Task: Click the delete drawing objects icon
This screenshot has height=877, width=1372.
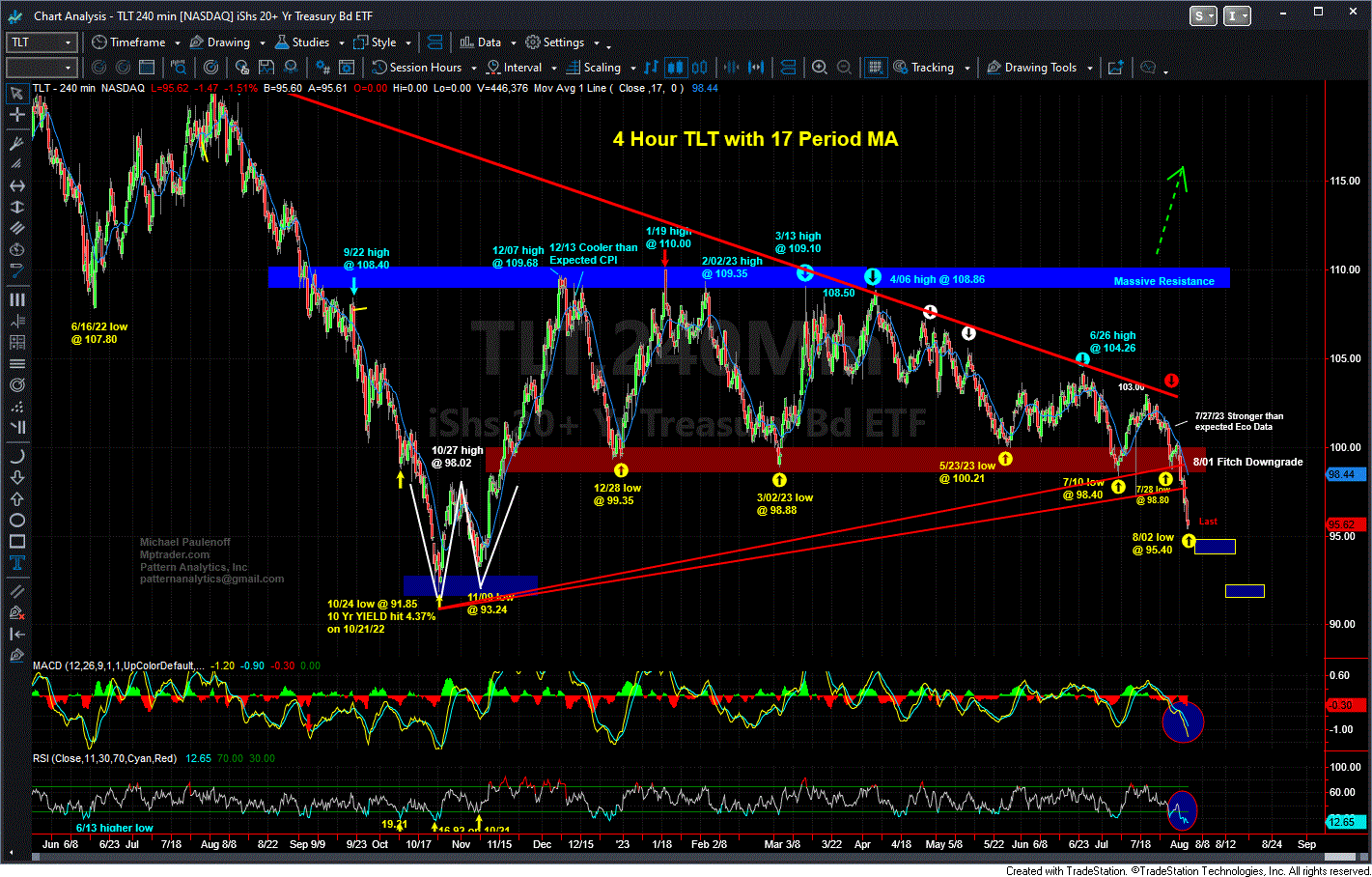Action: pos(16,612)
